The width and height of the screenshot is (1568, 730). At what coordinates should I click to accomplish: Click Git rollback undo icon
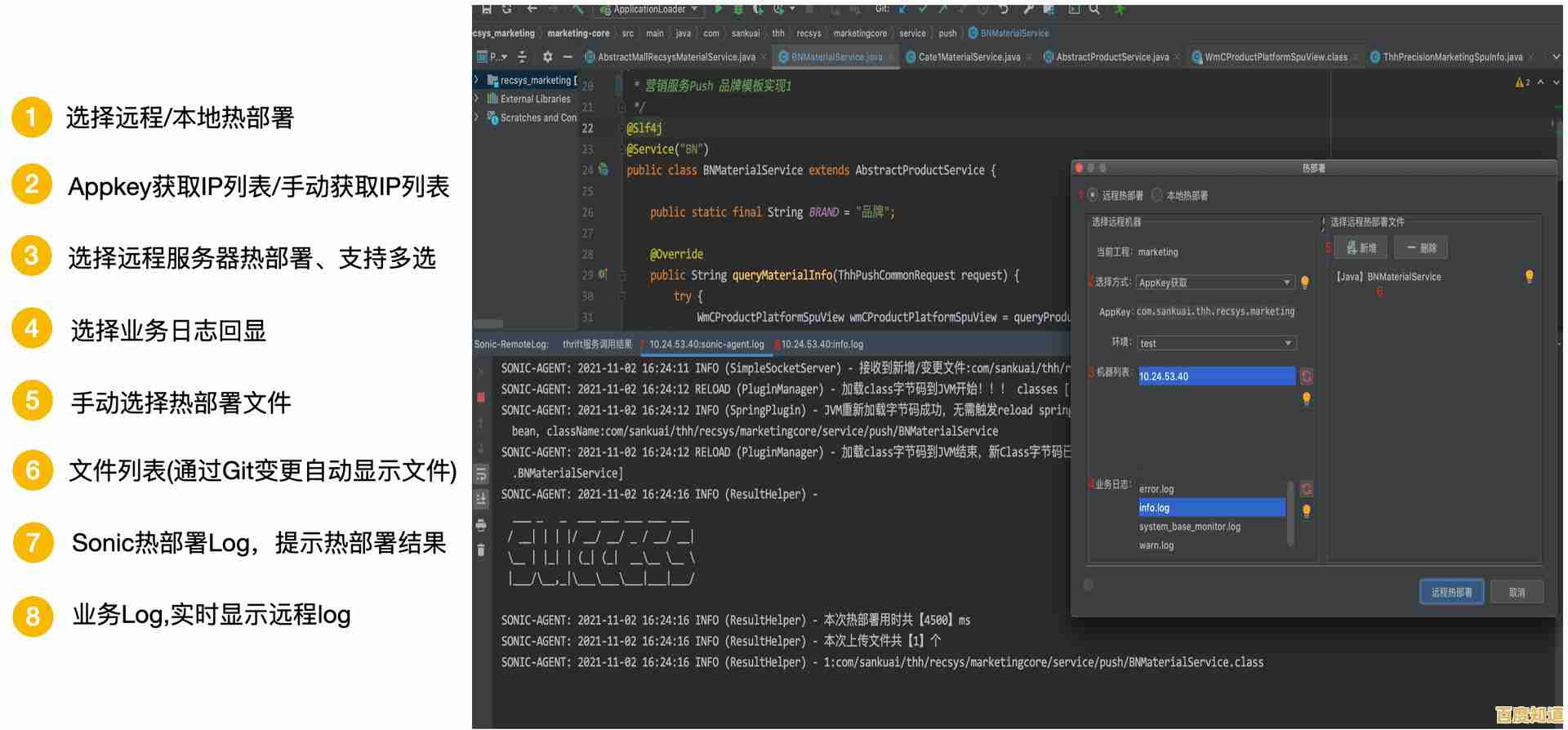[x=1004, y=9]
